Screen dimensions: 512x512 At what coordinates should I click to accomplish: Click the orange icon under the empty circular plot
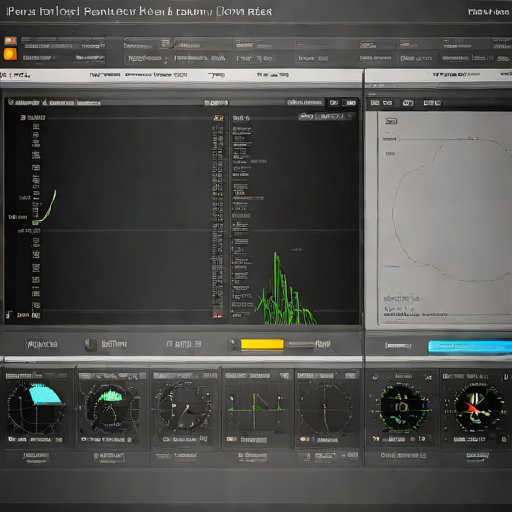point(304,439)
